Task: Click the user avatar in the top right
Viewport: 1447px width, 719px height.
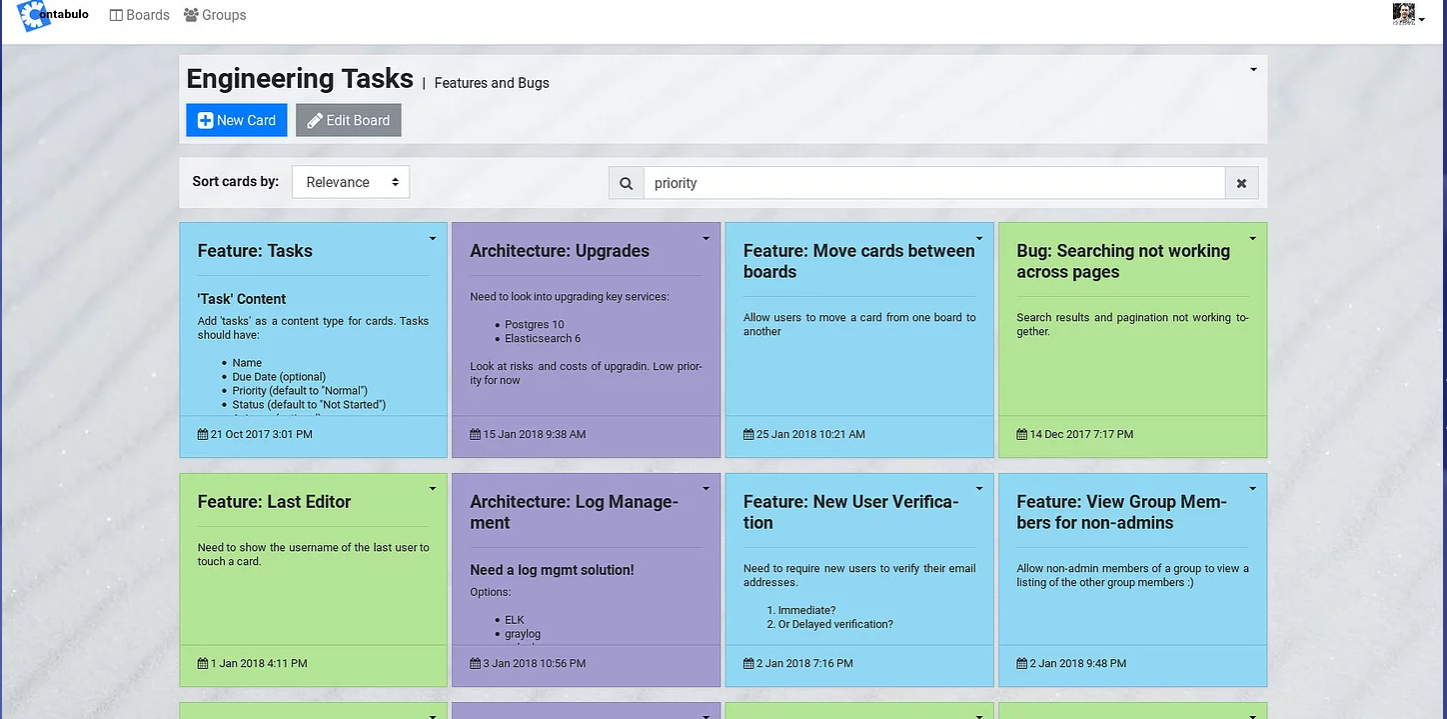Action: (1404, 14)
